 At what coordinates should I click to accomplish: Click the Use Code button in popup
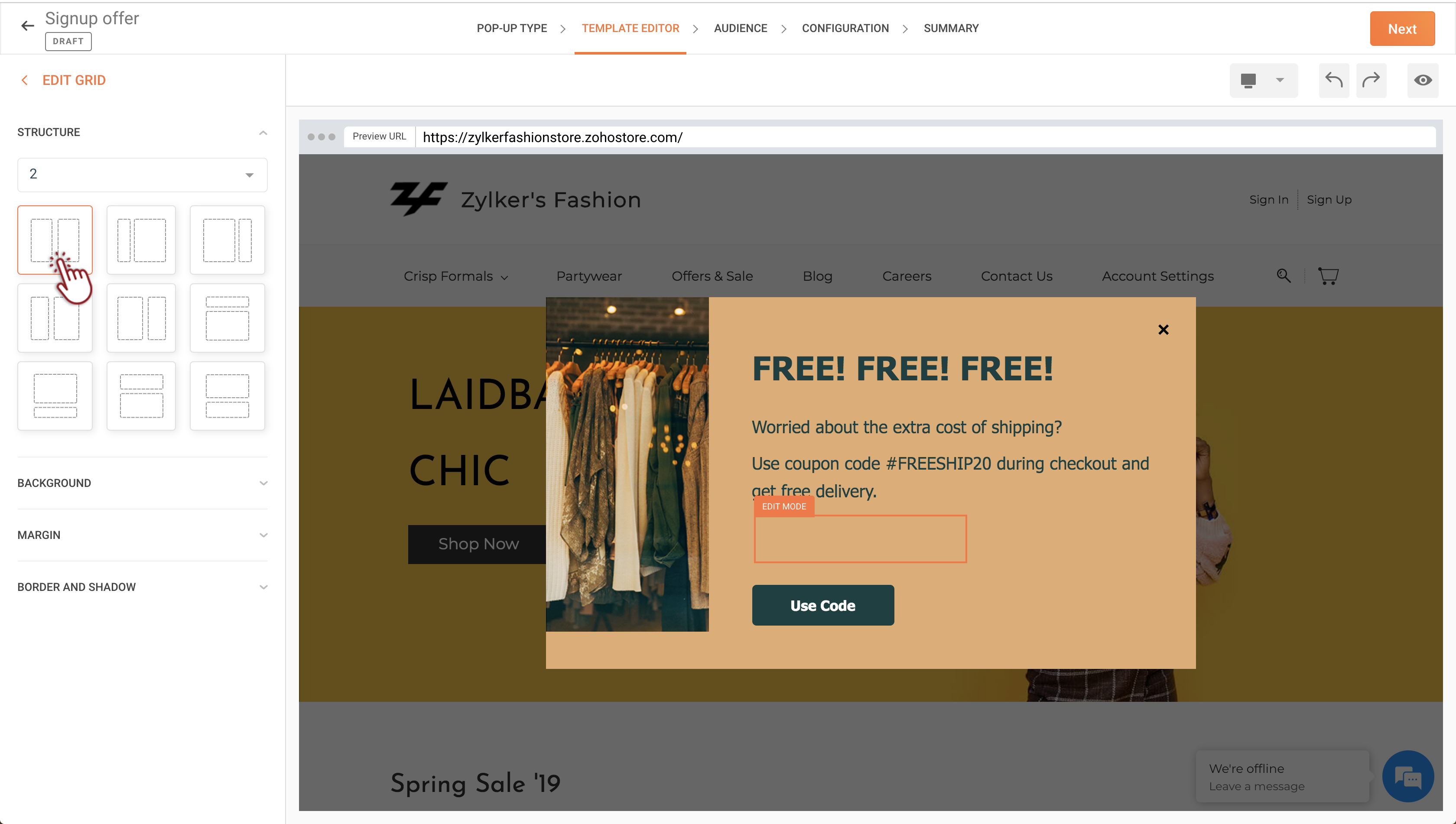tap(822, 605)
